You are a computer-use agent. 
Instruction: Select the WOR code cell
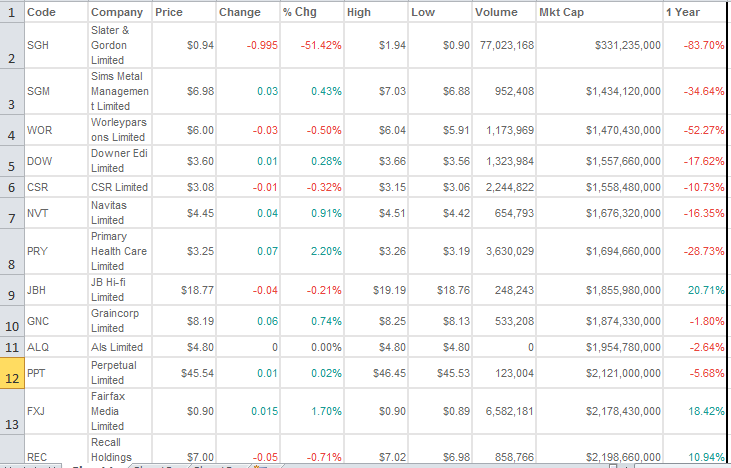[x=56, y=130]
